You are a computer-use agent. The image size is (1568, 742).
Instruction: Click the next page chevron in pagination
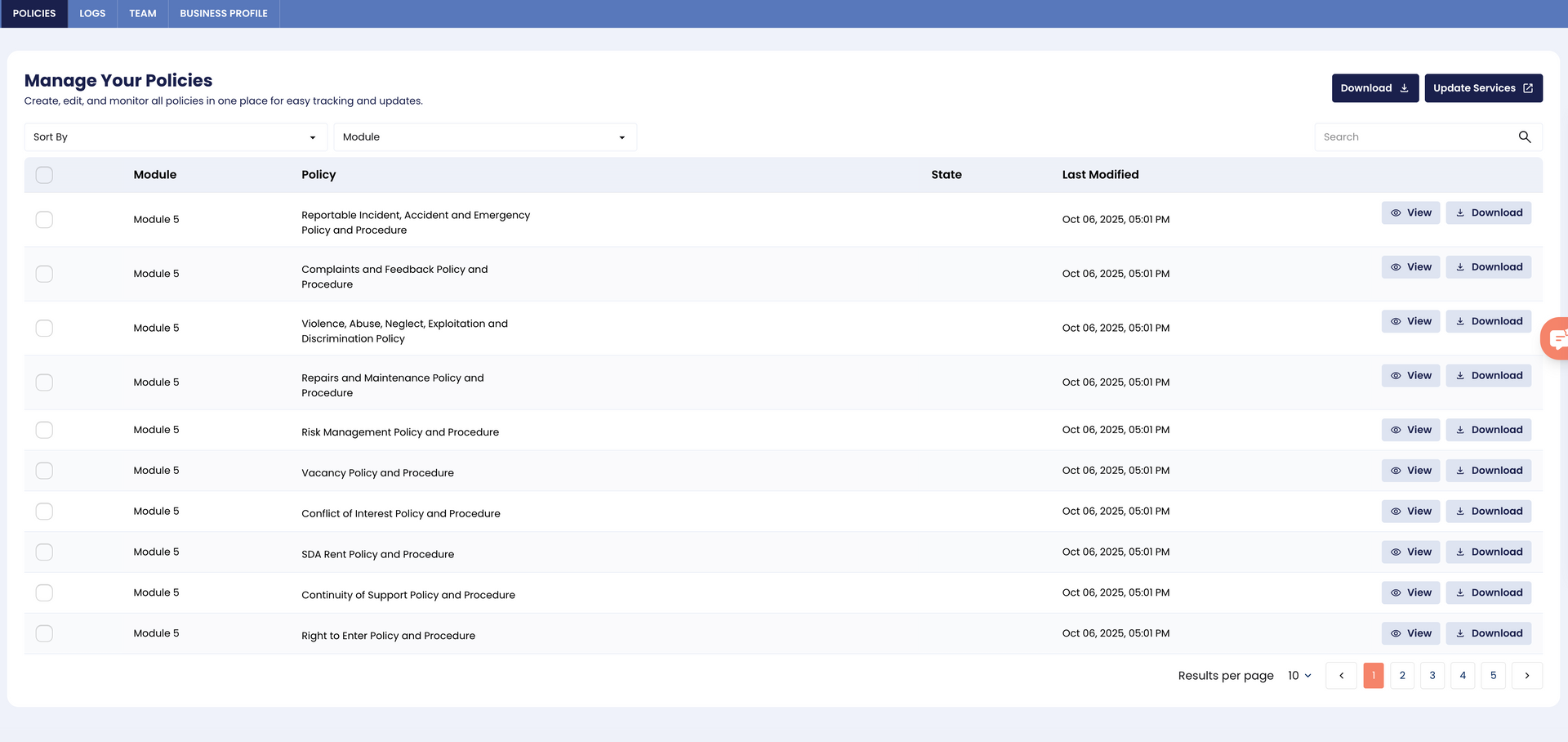(x=1527, y=676)
